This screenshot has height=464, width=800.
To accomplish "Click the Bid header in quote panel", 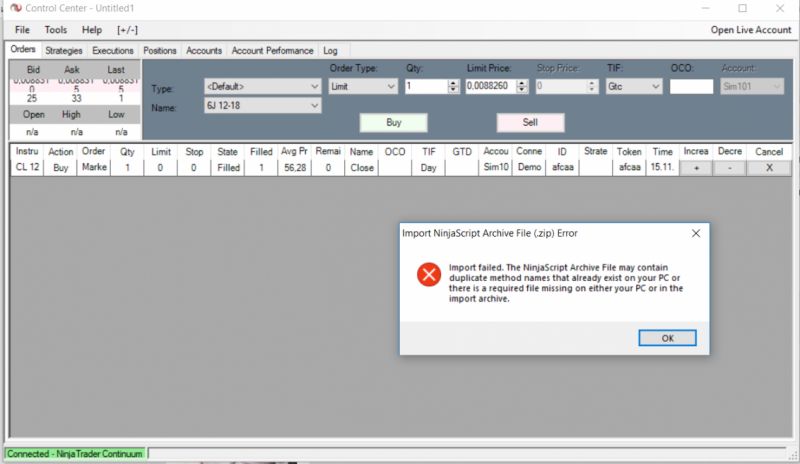I will (x=33, y=70).
